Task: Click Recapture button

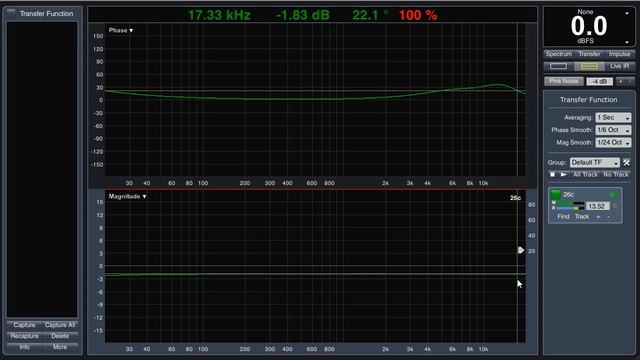Action: pyautogui.click(x=24, y=336)
